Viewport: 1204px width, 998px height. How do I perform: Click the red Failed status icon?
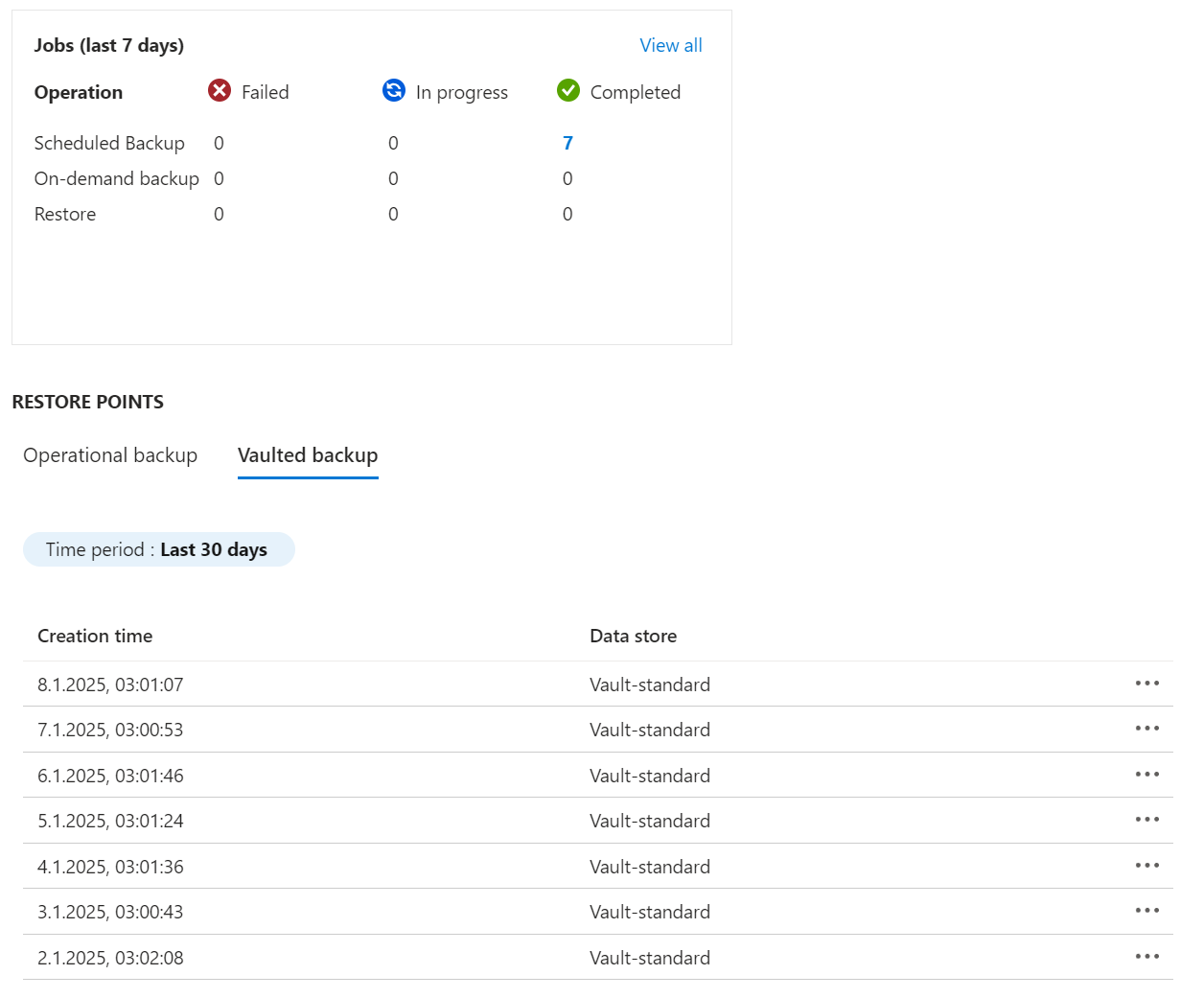(x=220, y=90)
